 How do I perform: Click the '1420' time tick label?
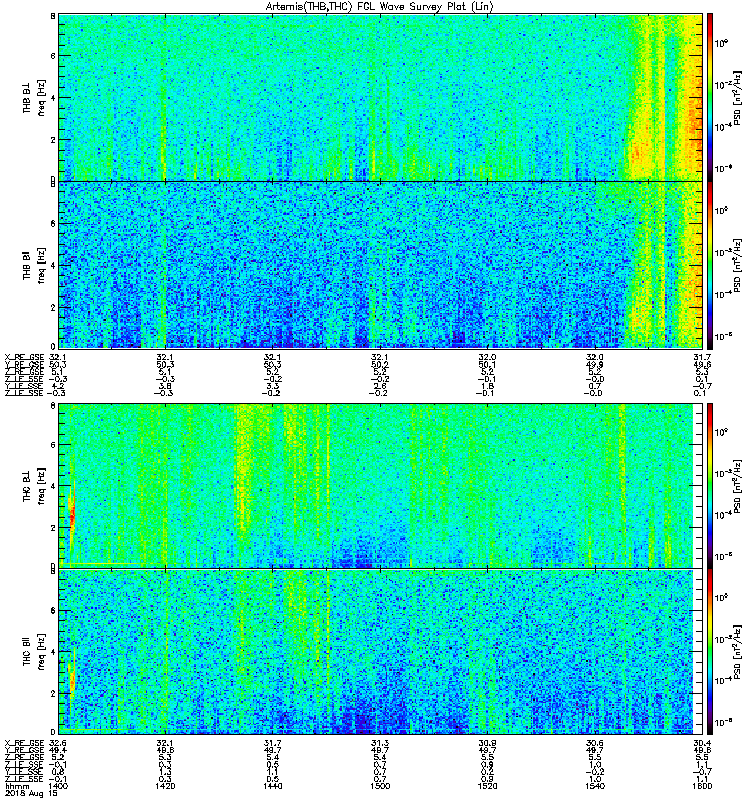pos(165,786)
